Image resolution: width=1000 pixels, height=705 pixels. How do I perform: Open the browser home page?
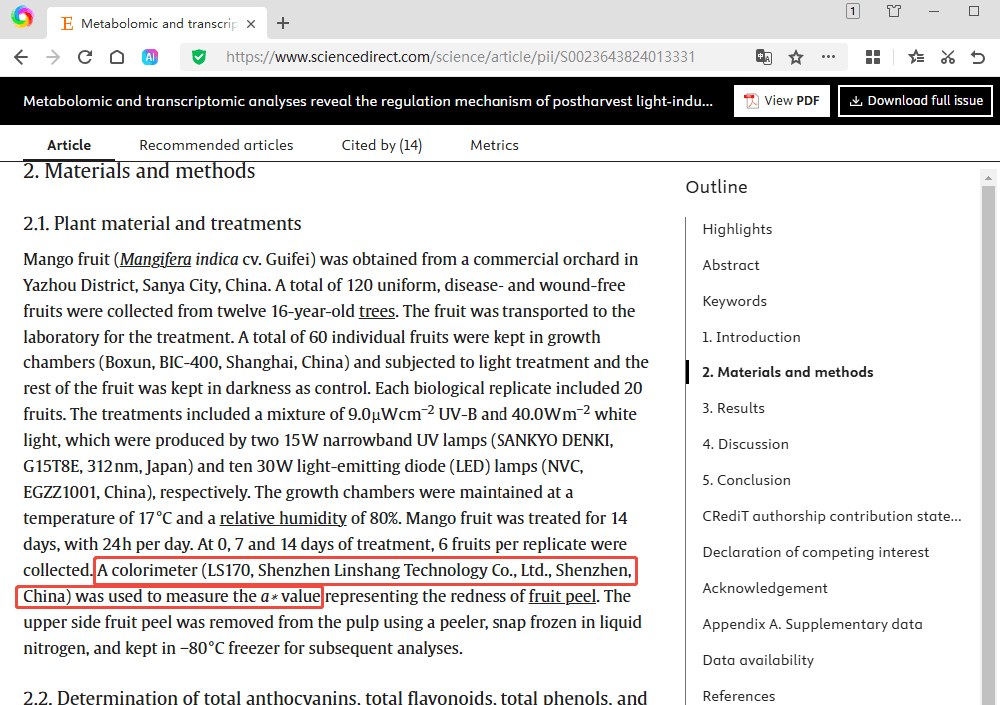pyautogui.click(x=117, y=57)
